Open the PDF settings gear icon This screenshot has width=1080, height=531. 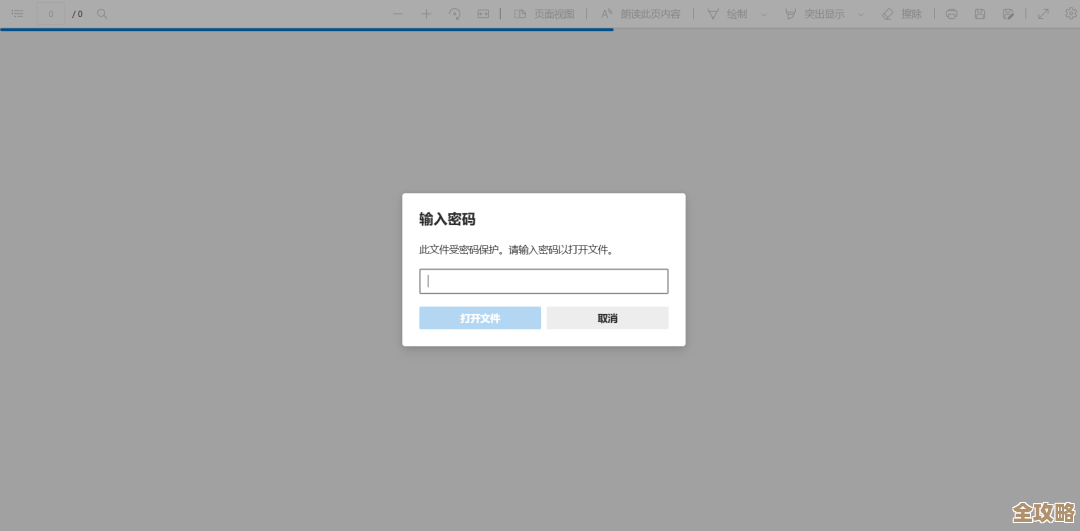click(1071, 14)
